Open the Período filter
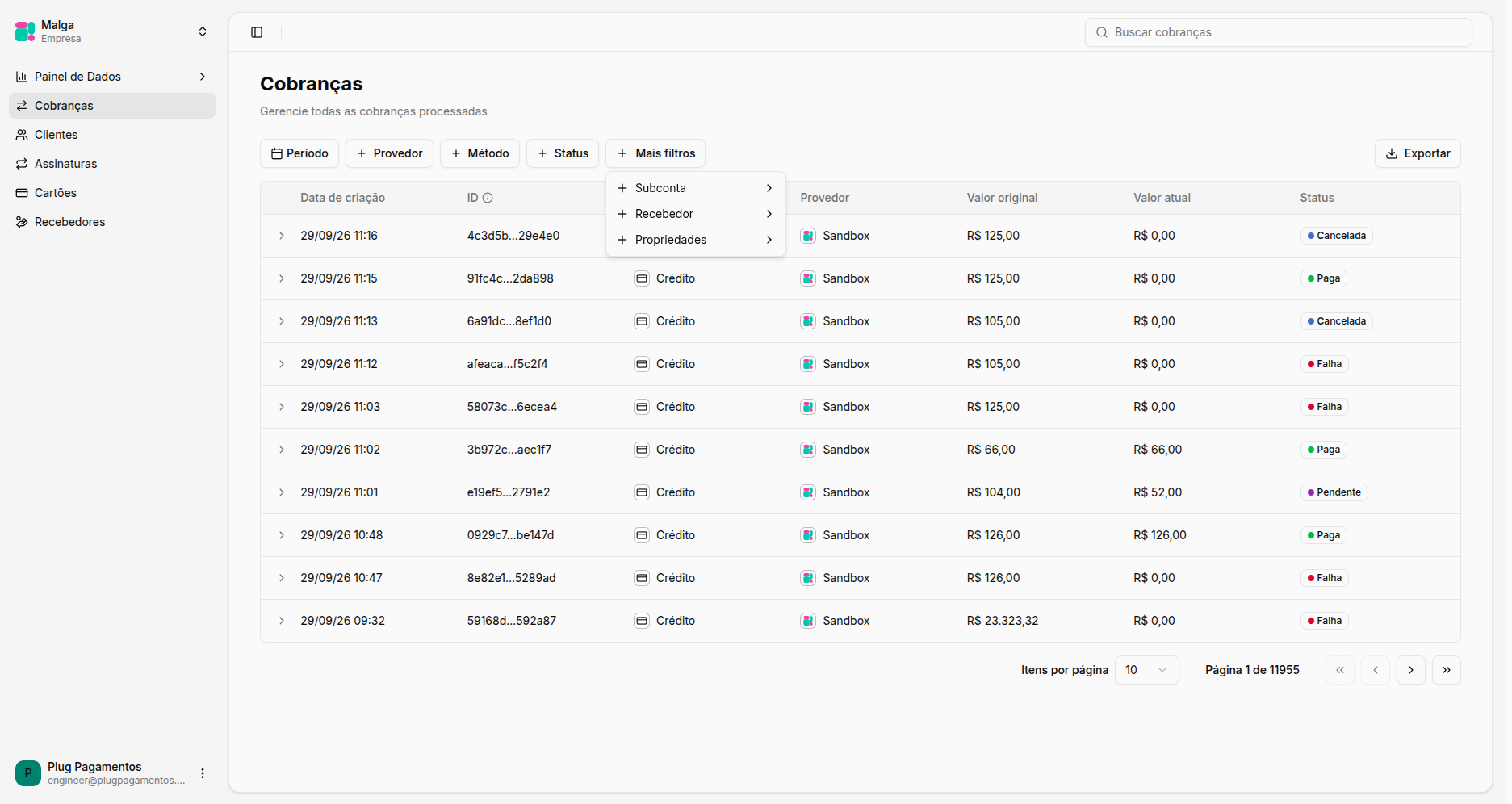Screen dimensions: 1512x804 [x=299, y=153]
